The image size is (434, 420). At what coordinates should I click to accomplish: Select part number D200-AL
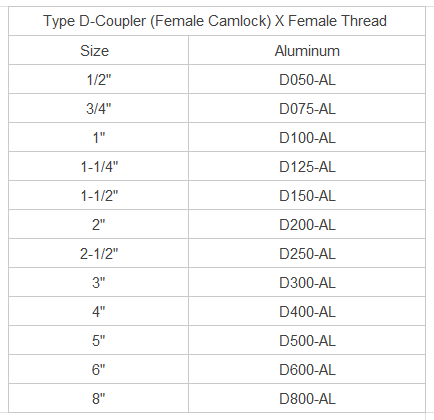click(307, 225)
